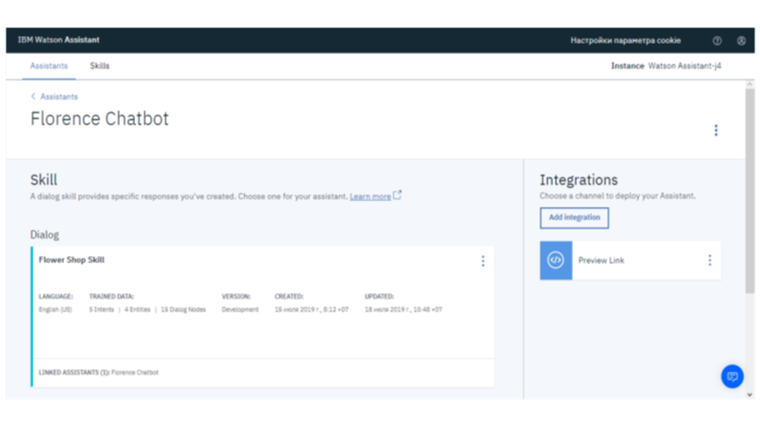Screen dimensions: 760x427
Task: Open the user profile icon in header
Action: [x=741, y=41]
